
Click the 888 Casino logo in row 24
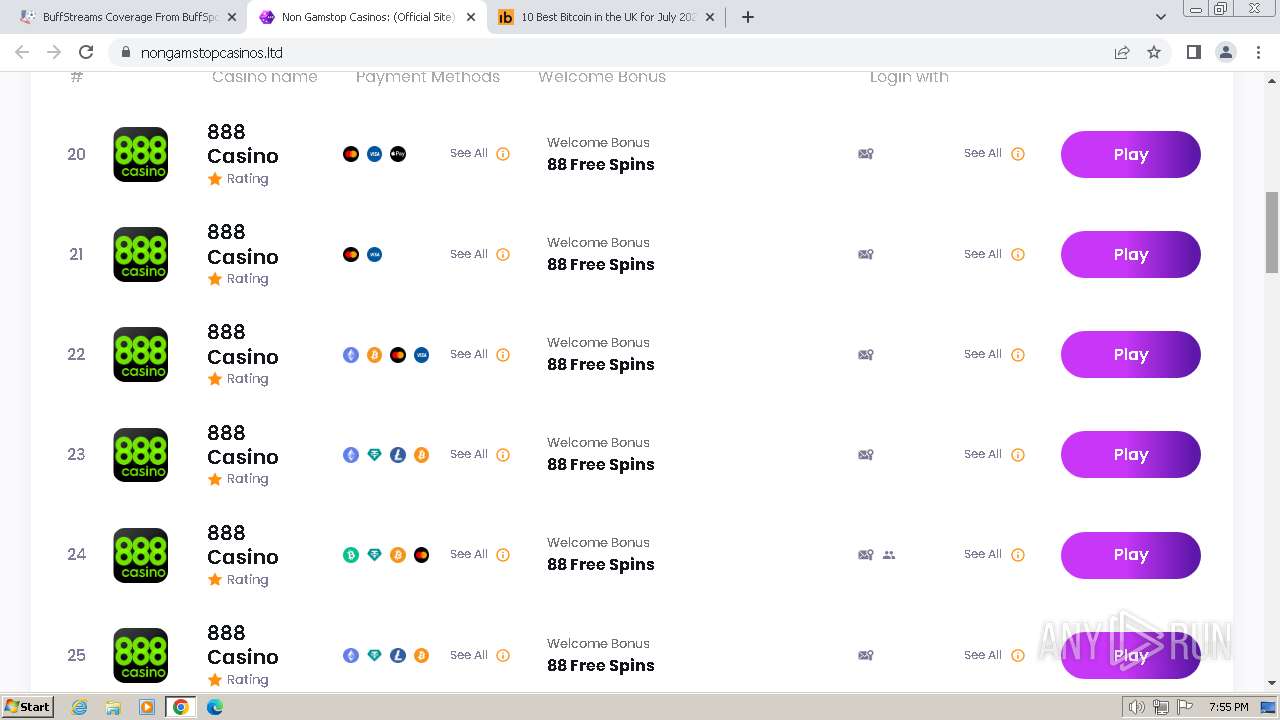pos(140,555)
